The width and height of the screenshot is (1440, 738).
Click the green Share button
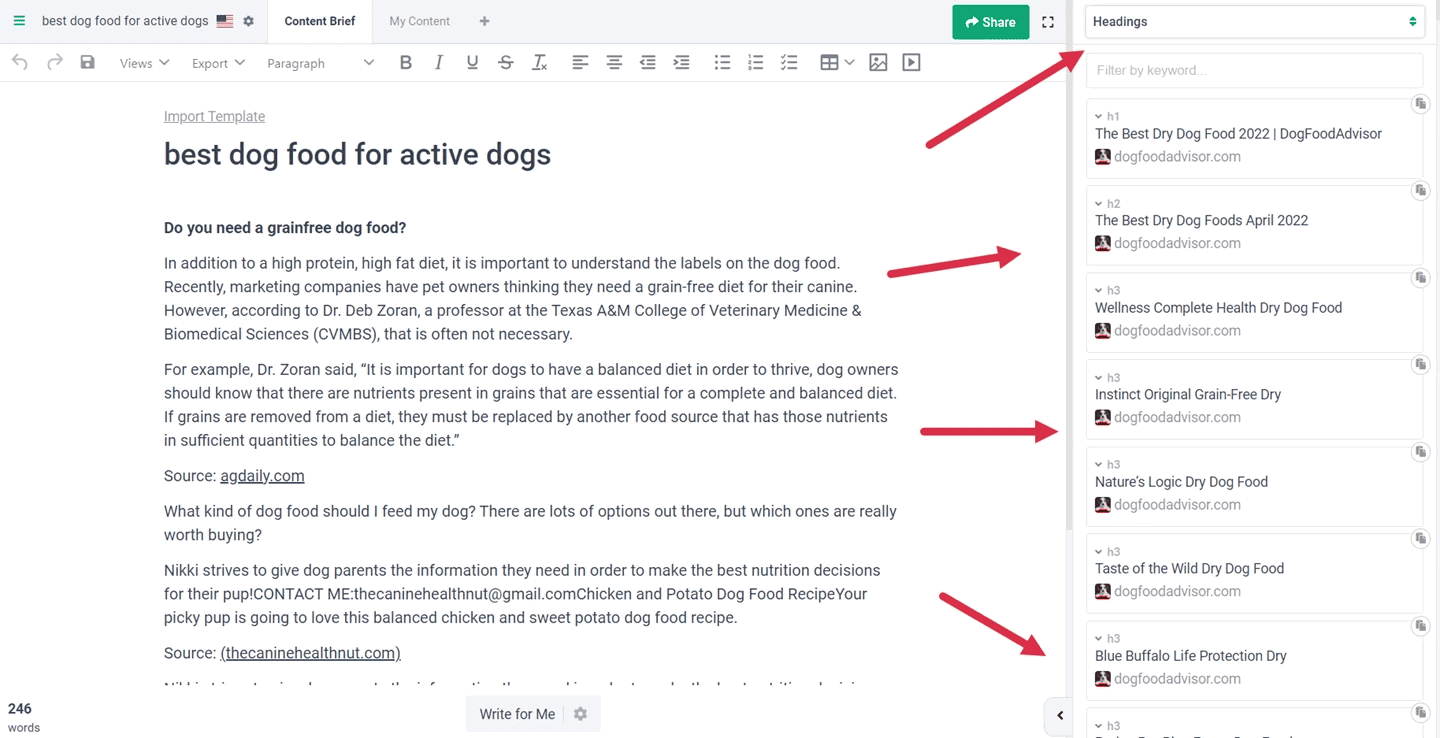coord(990,22)
